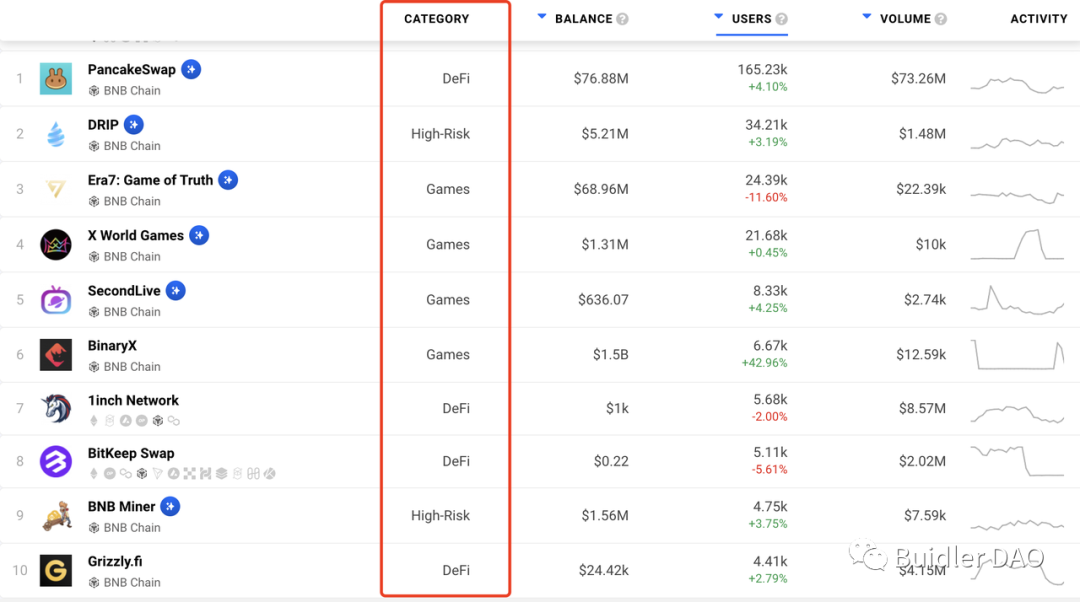Image resolution: width=1080 pixels, height=602 pixels.
Task: Click the blue badge next to DRIP
Action: (134, 125)
